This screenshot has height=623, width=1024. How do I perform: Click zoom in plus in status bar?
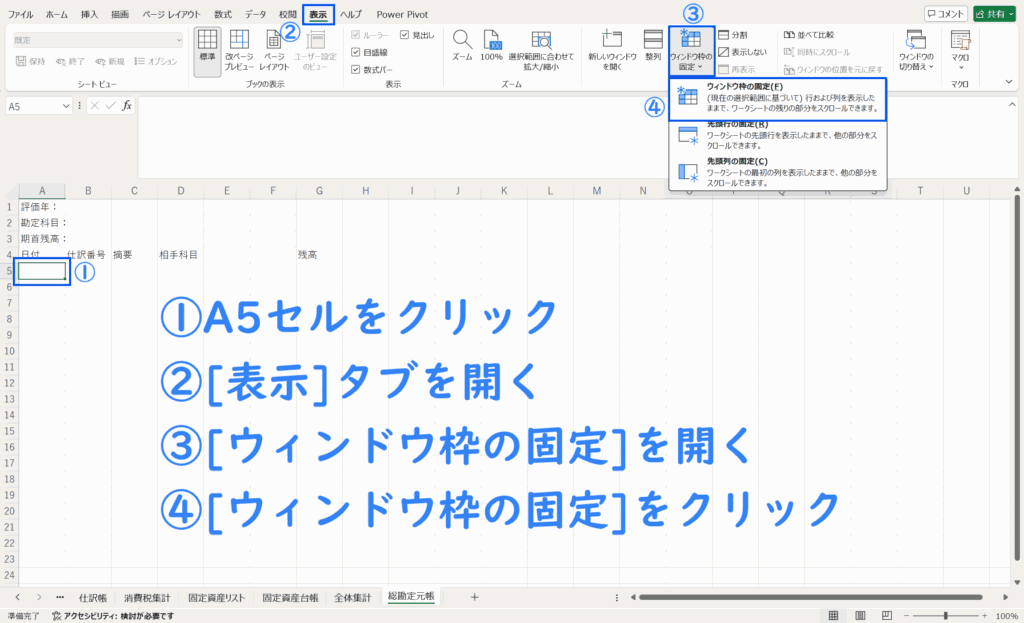pos(985,616)
